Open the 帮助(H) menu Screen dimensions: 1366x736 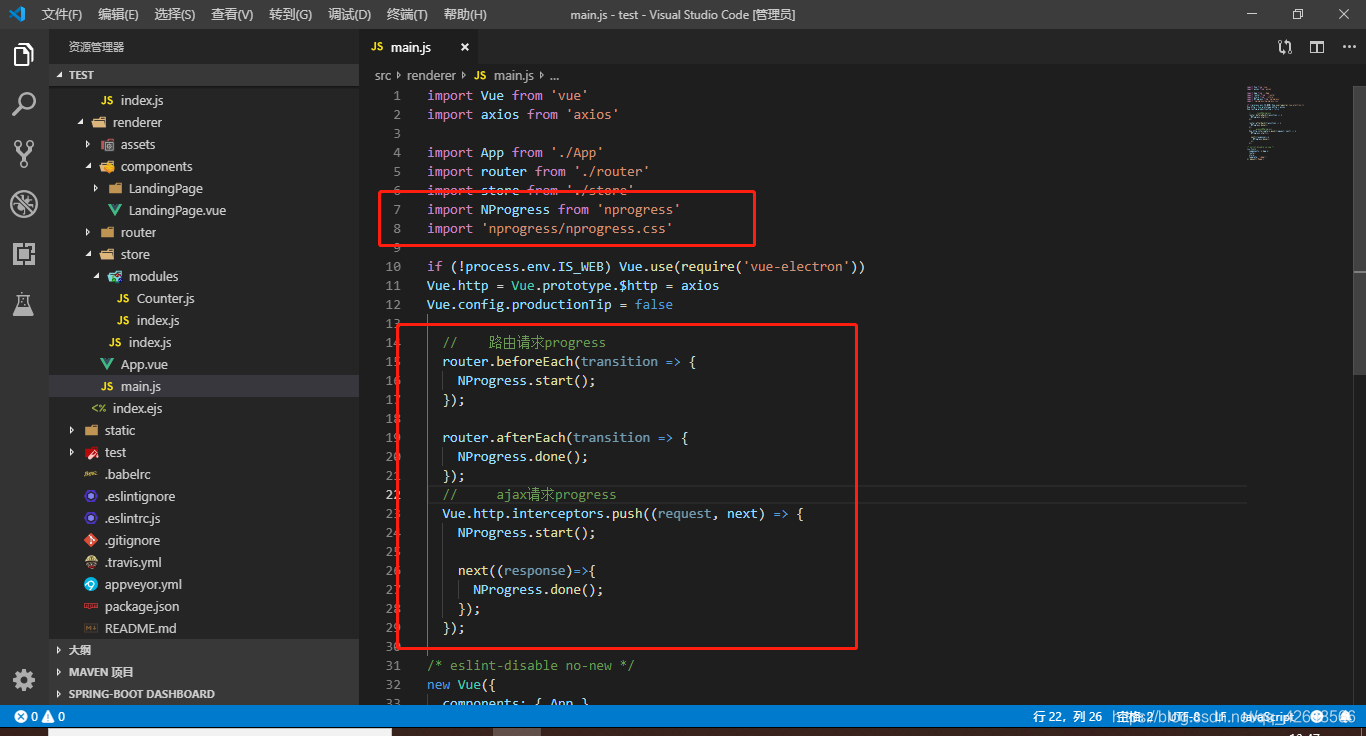coord(465,14)
